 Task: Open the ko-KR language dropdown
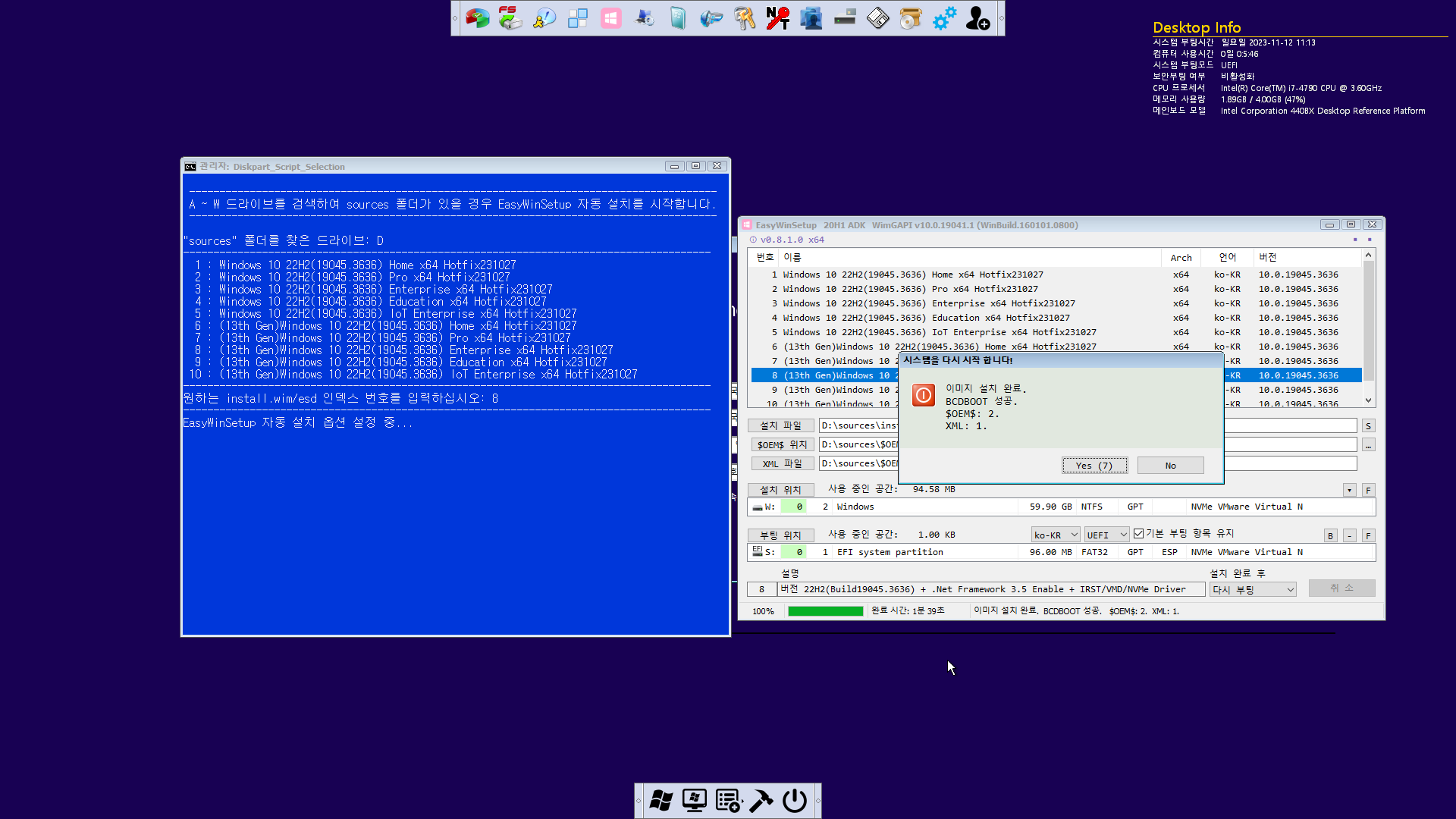click(x=1056, y=535)
